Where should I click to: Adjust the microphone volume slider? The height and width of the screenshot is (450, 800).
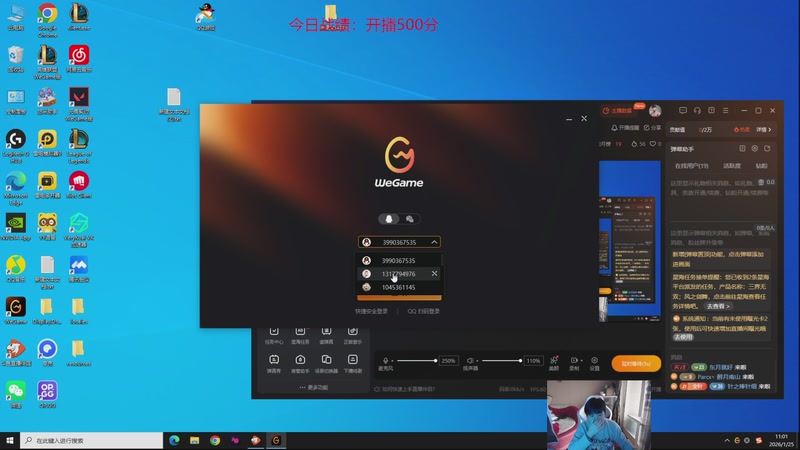[417, 361]
